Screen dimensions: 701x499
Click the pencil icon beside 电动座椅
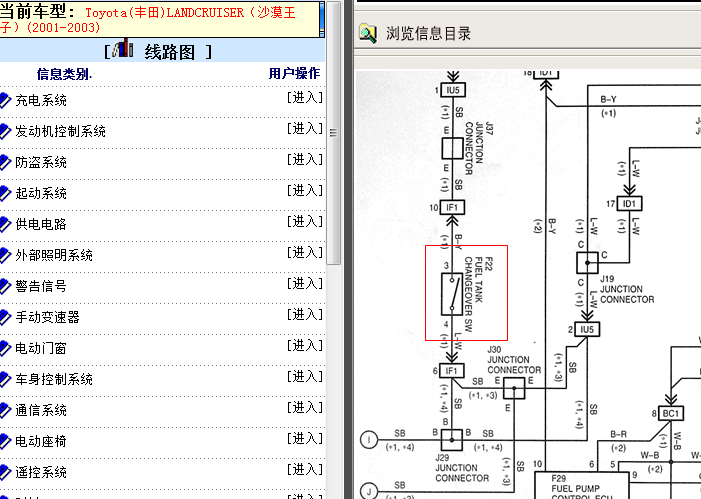[x=5, y=441]
